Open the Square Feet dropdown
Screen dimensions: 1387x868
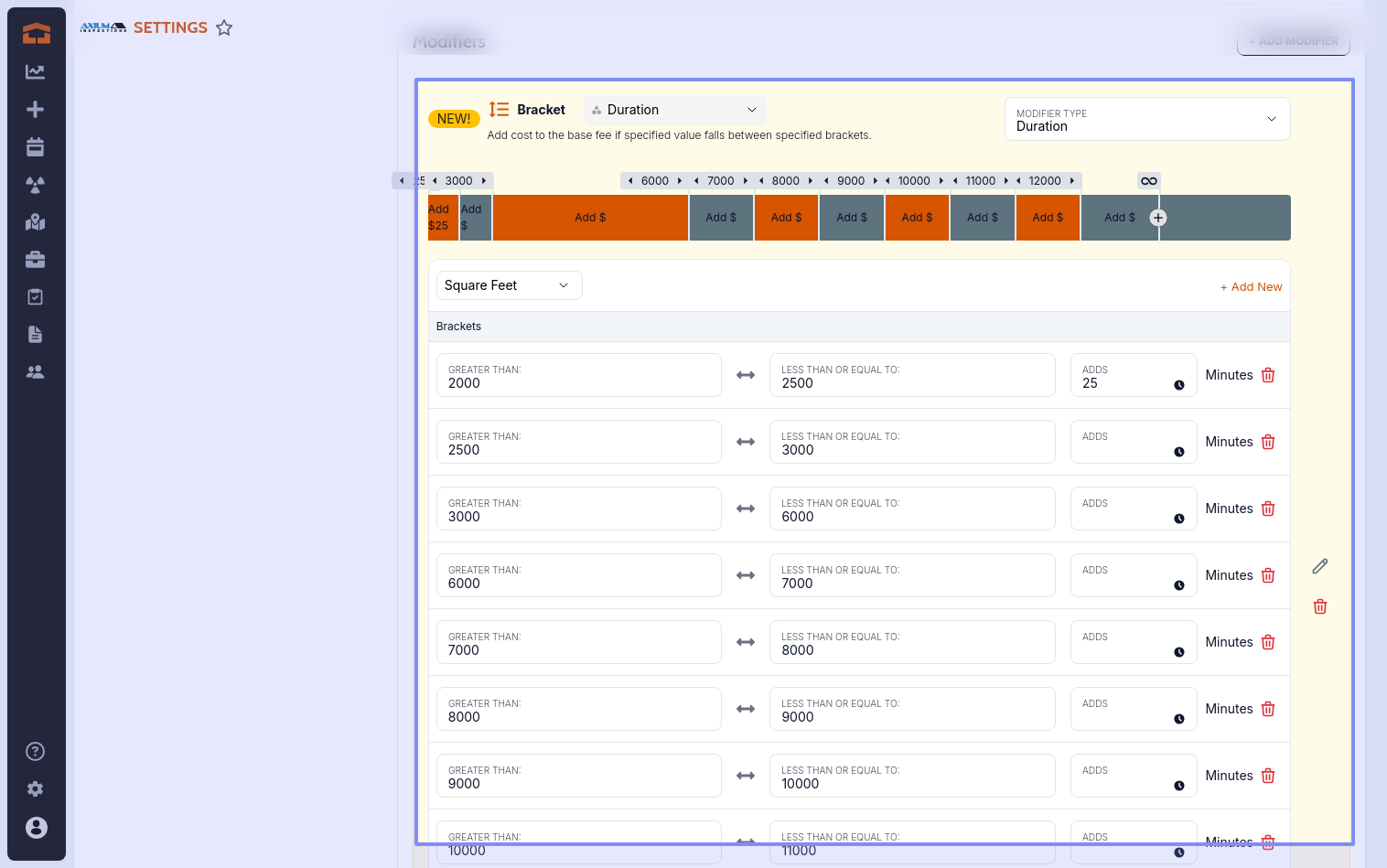point(508,285)
